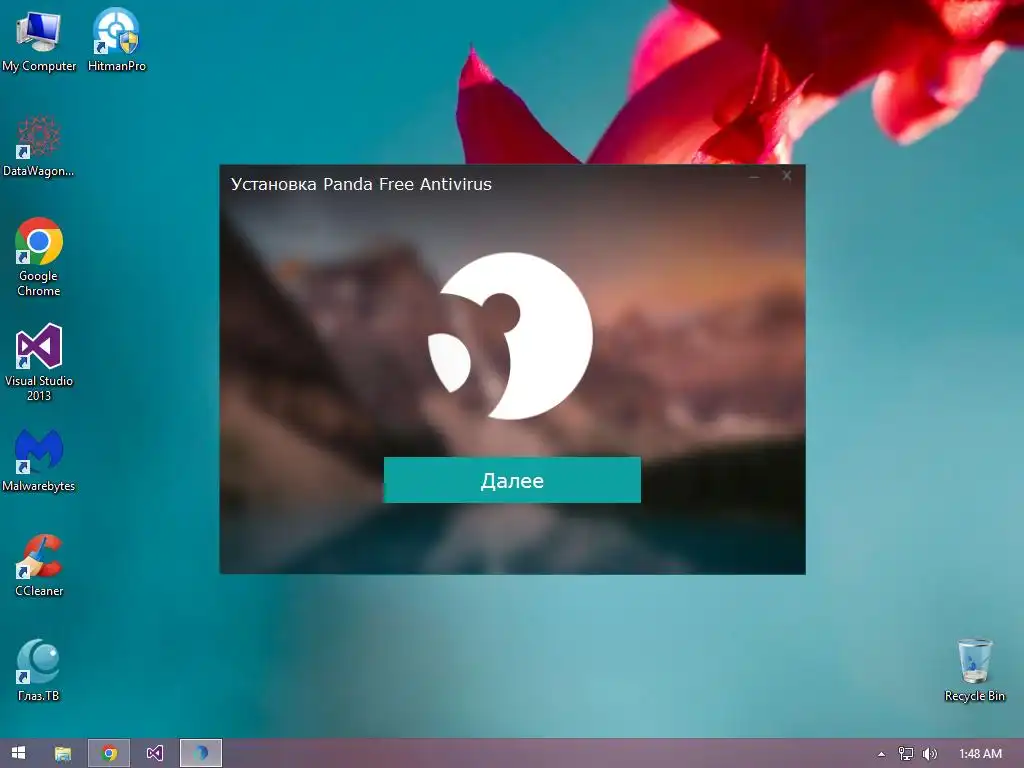The height and width of the screenshot is (768, 1024).
Task: Open File Explorer from the taskbar
Action: tap(63, 753)
